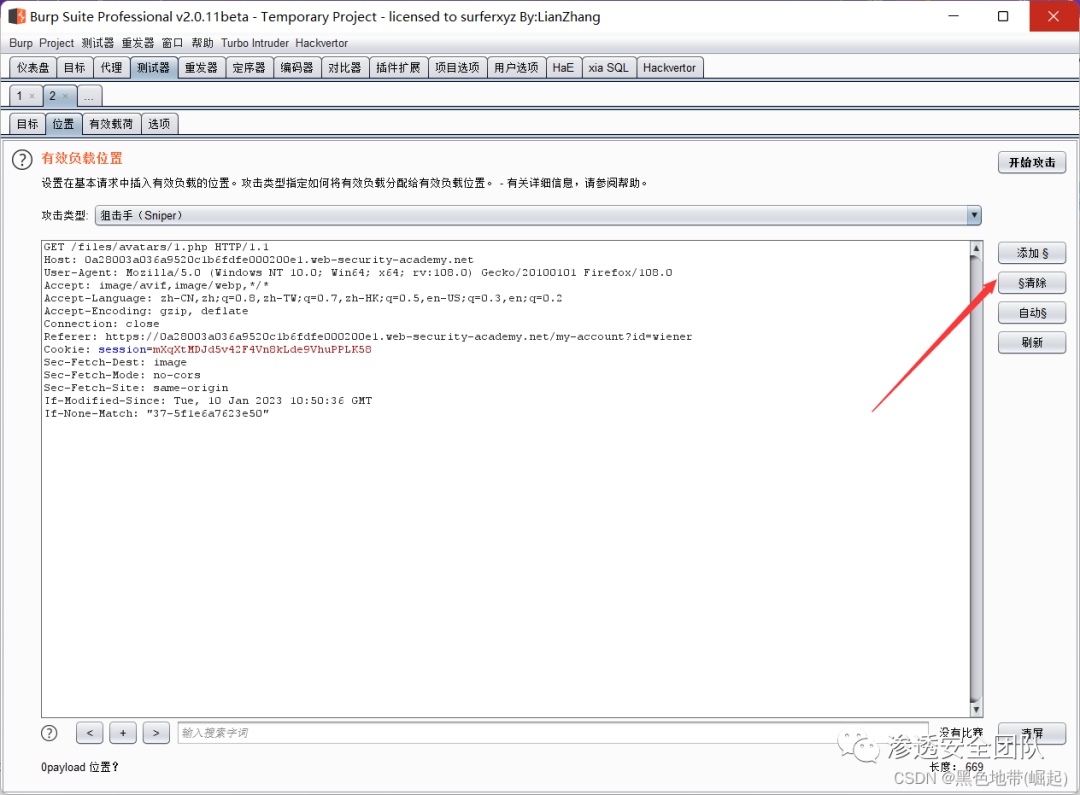Click the + search options button

pos(123,733)
